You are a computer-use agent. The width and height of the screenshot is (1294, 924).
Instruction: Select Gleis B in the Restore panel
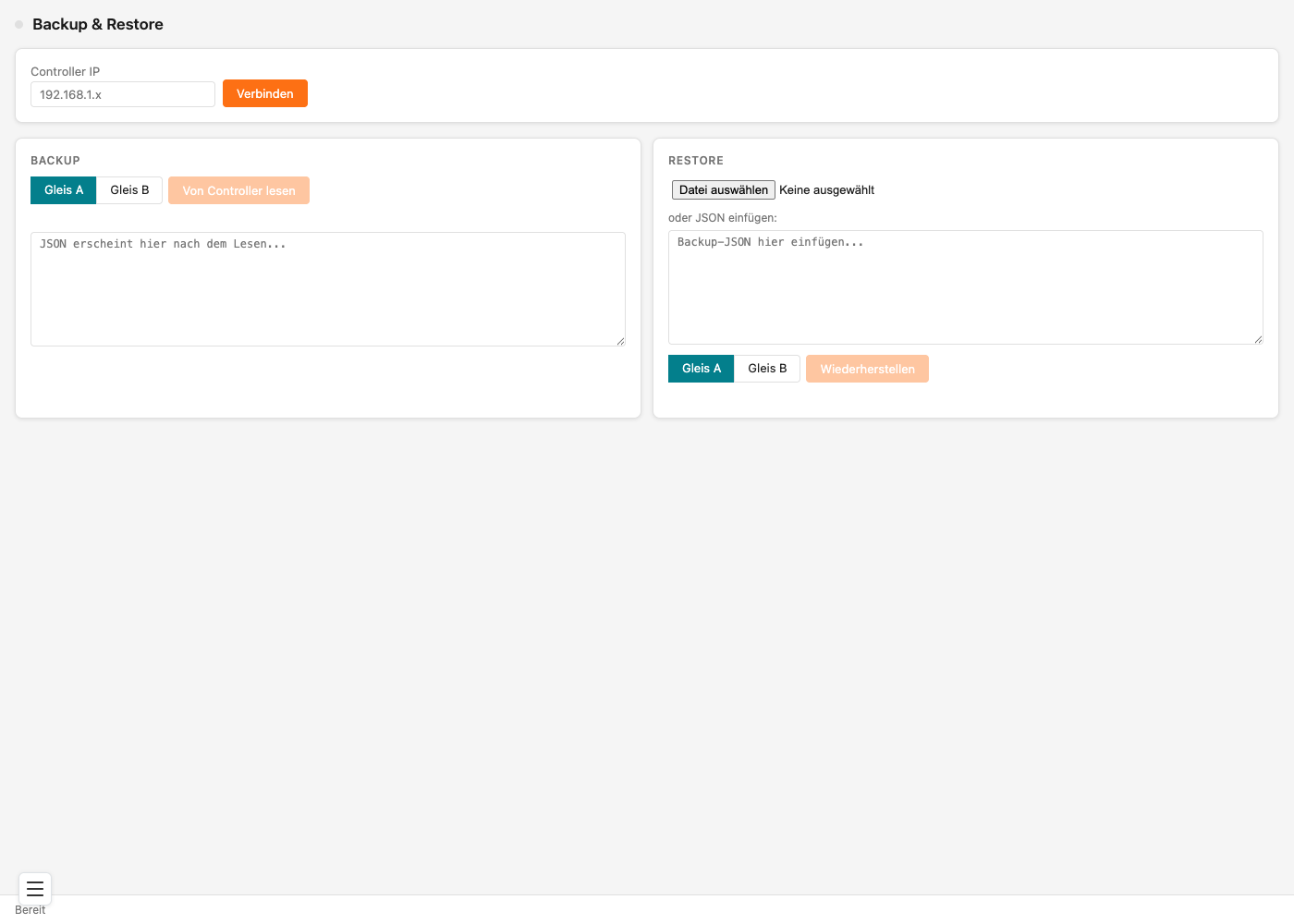click(x=767, y=369)
